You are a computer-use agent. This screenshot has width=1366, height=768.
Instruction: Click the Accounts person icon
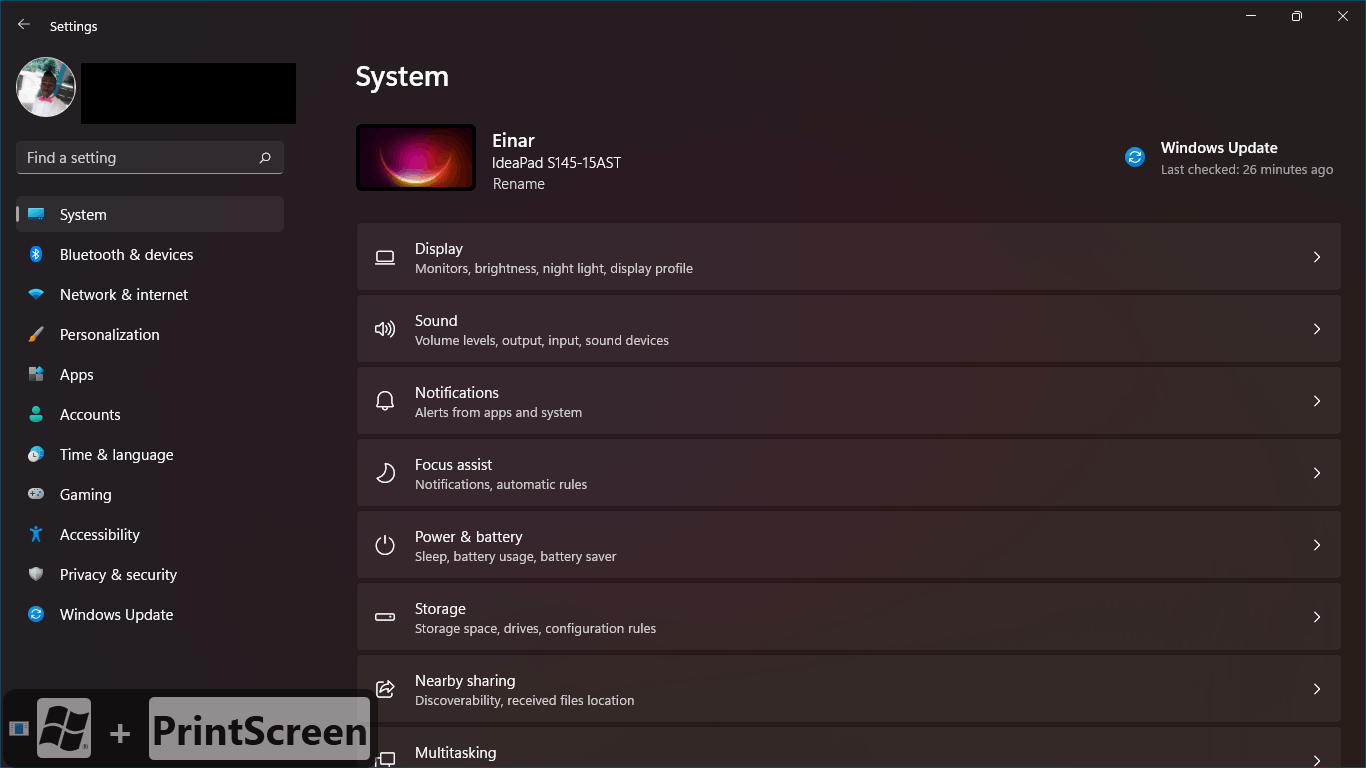pyautogui.click(x=36, y=414)
